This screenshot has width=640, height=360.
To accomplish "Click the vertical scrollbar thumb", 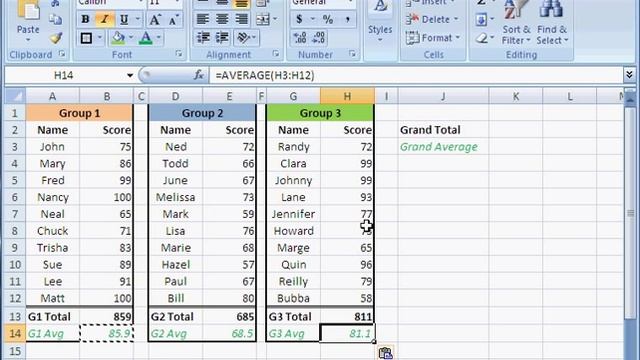I will point(631,213).
